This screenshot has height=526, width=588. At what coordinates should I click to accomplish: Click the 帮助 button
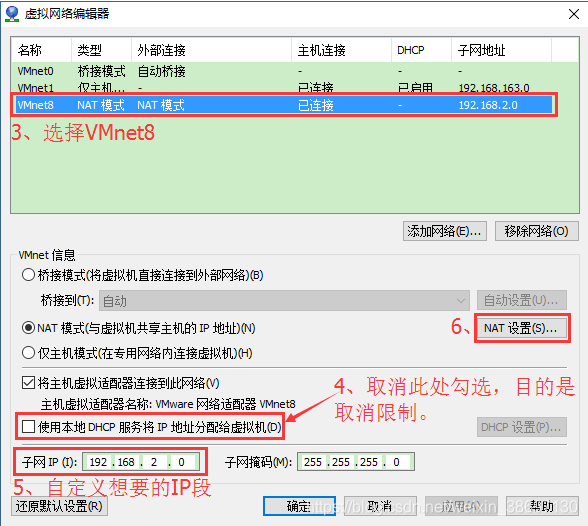tap(542, 506)
